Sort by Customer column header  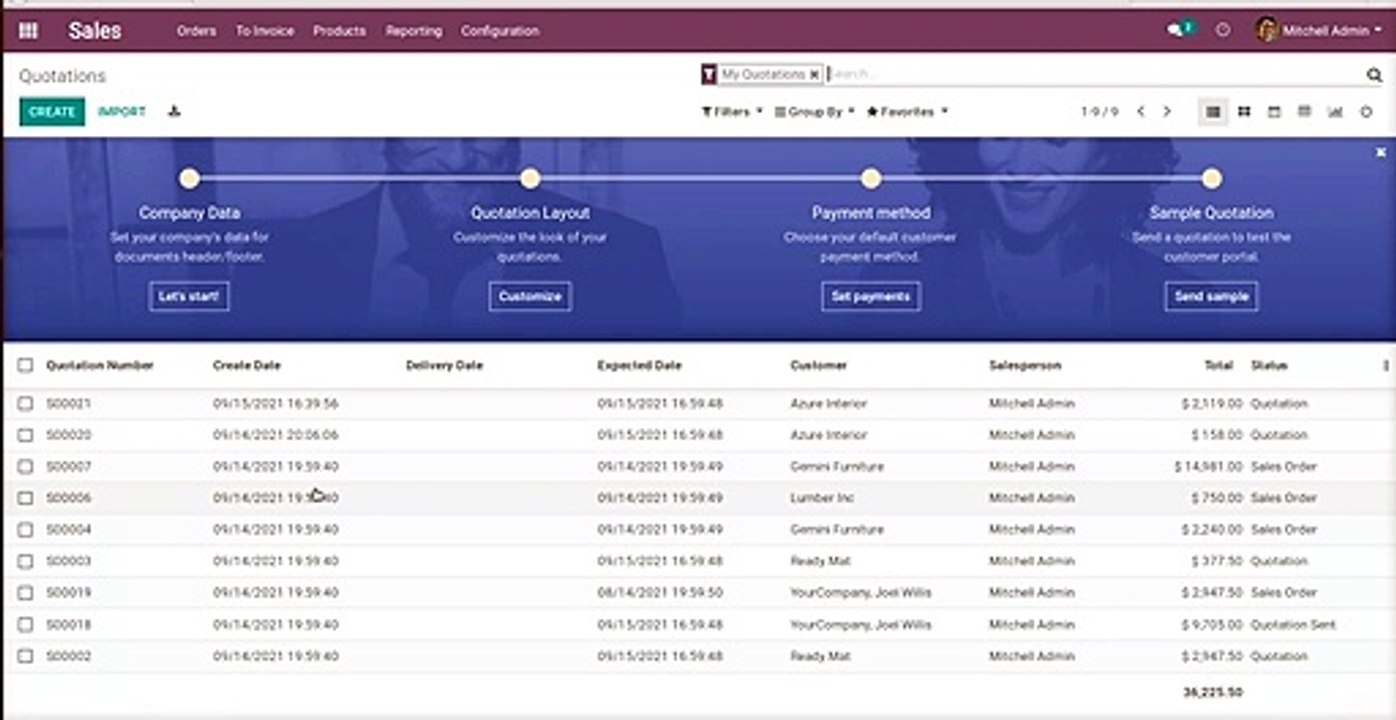819,365
